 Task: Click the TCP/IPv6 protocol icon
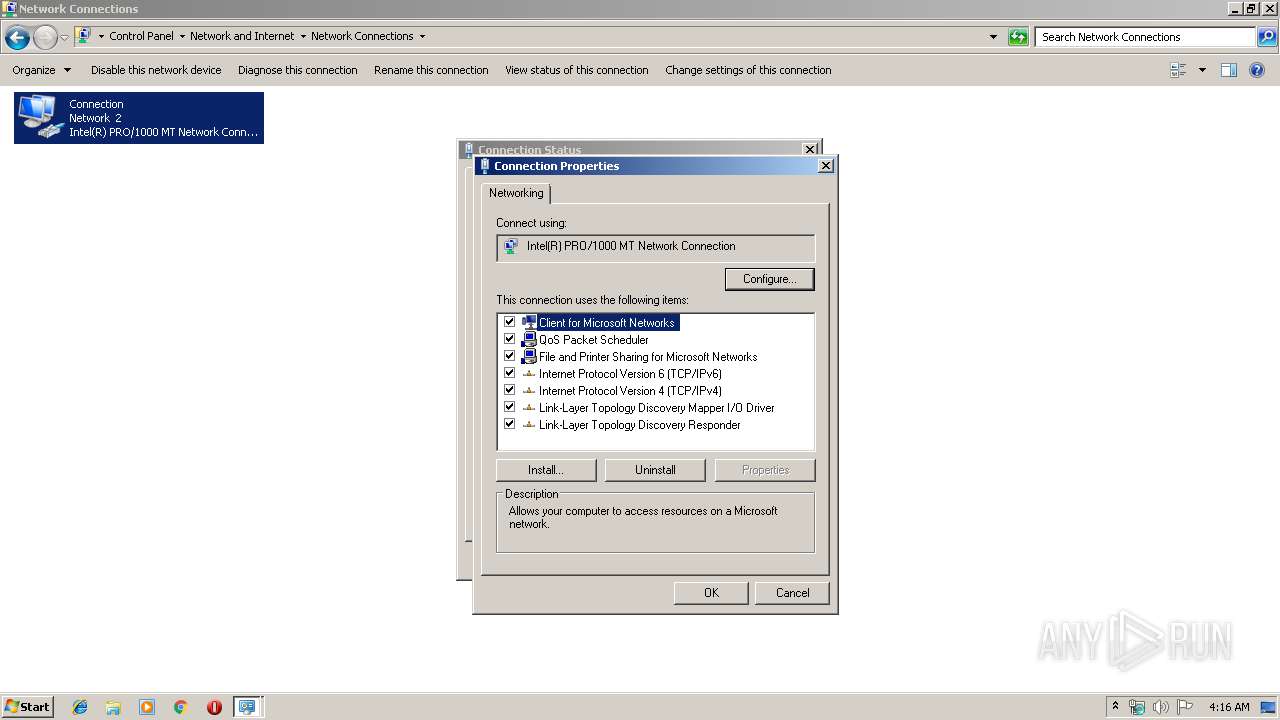(529, 374)
